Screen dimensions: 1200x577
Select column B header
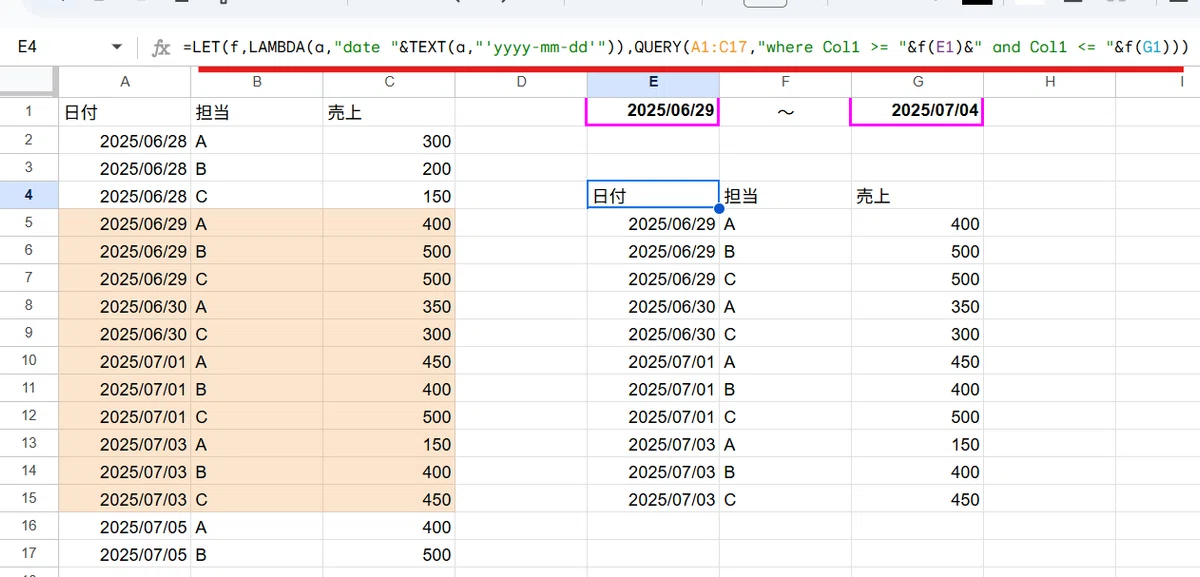click(x=257, y=82)
